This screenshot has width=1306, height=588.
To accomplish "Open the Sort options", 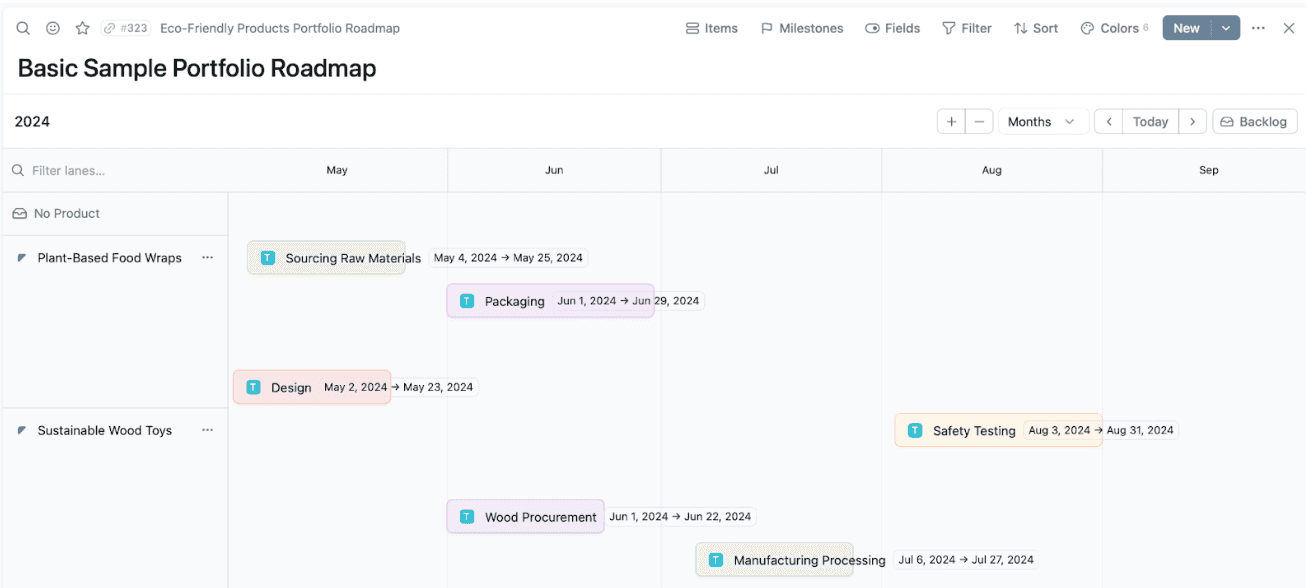I will pos(1035,28).
